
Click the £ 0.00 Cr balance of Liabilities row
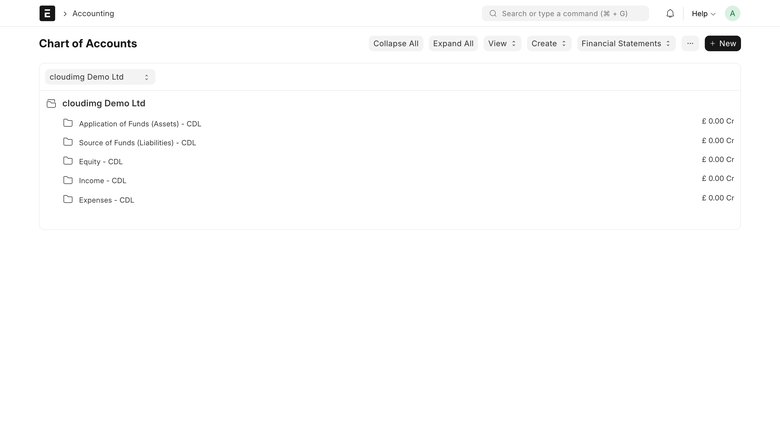click(718, 140)
